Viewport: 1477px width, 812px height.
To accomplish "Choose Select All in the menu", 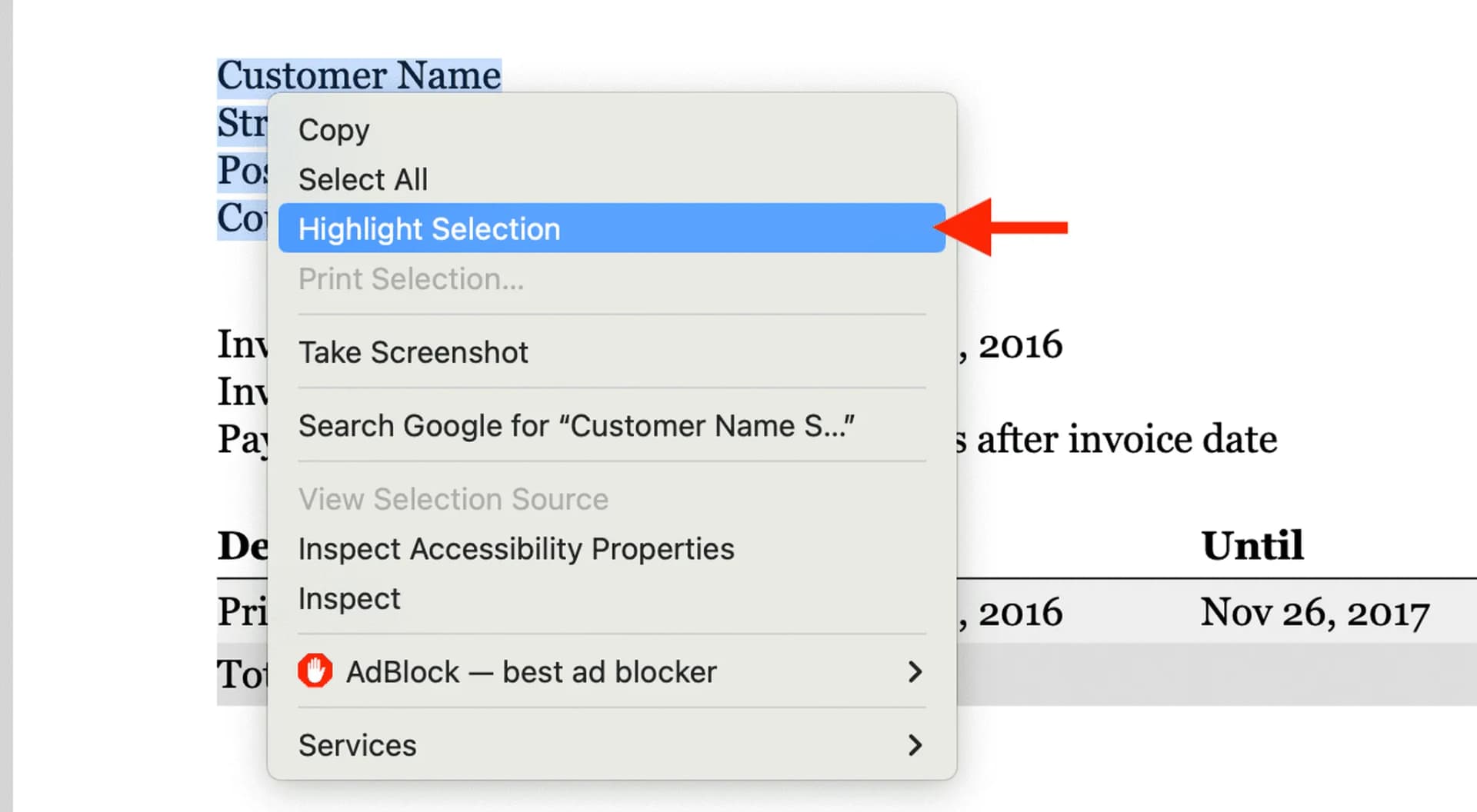I will [x=363, y=178].
